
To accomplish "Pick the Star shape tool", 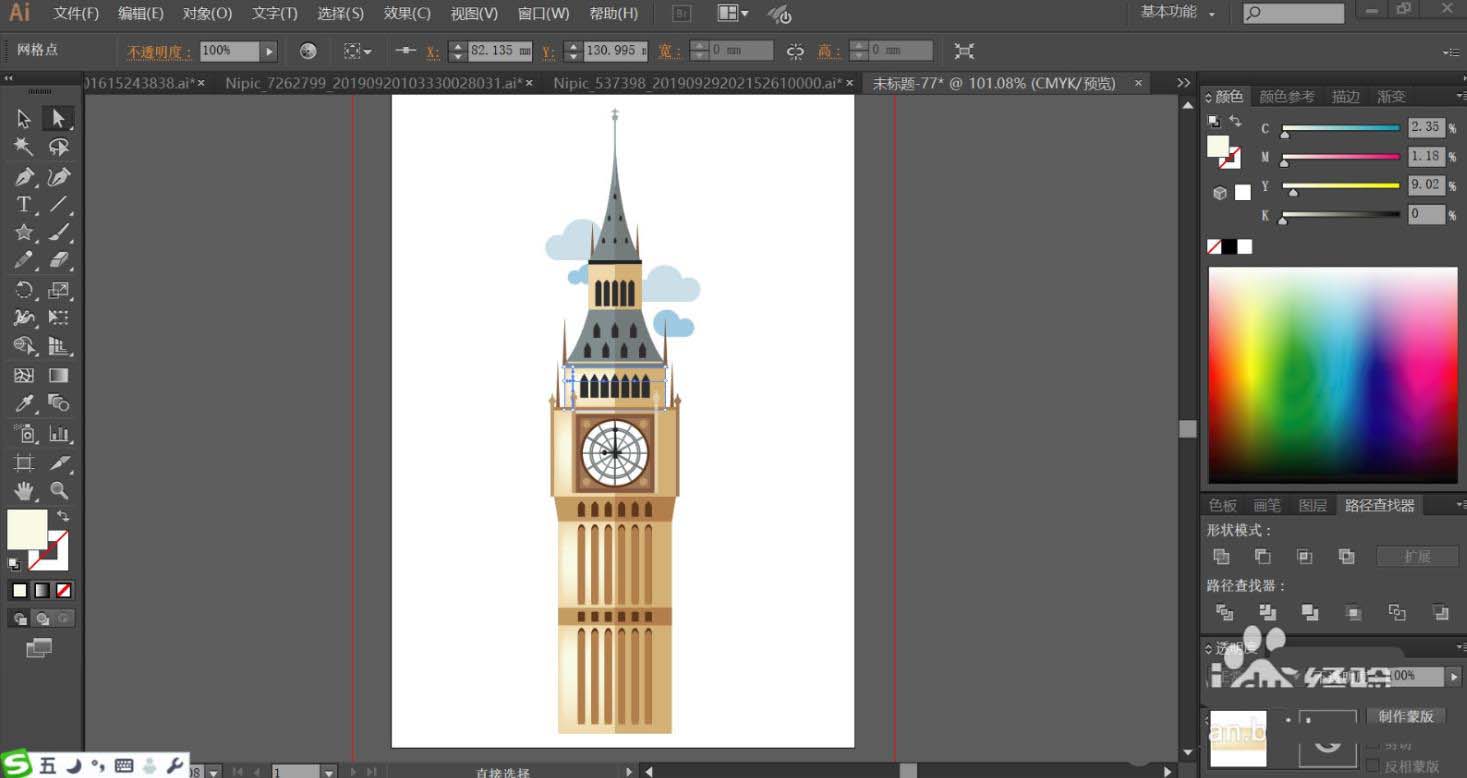I will 24,232.
